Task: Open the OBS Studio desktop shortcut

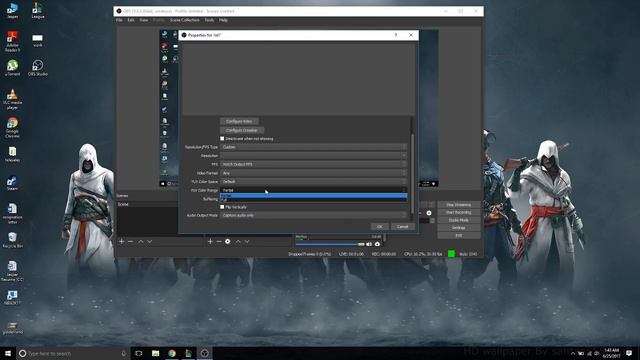Action: [x=38, y=68]
